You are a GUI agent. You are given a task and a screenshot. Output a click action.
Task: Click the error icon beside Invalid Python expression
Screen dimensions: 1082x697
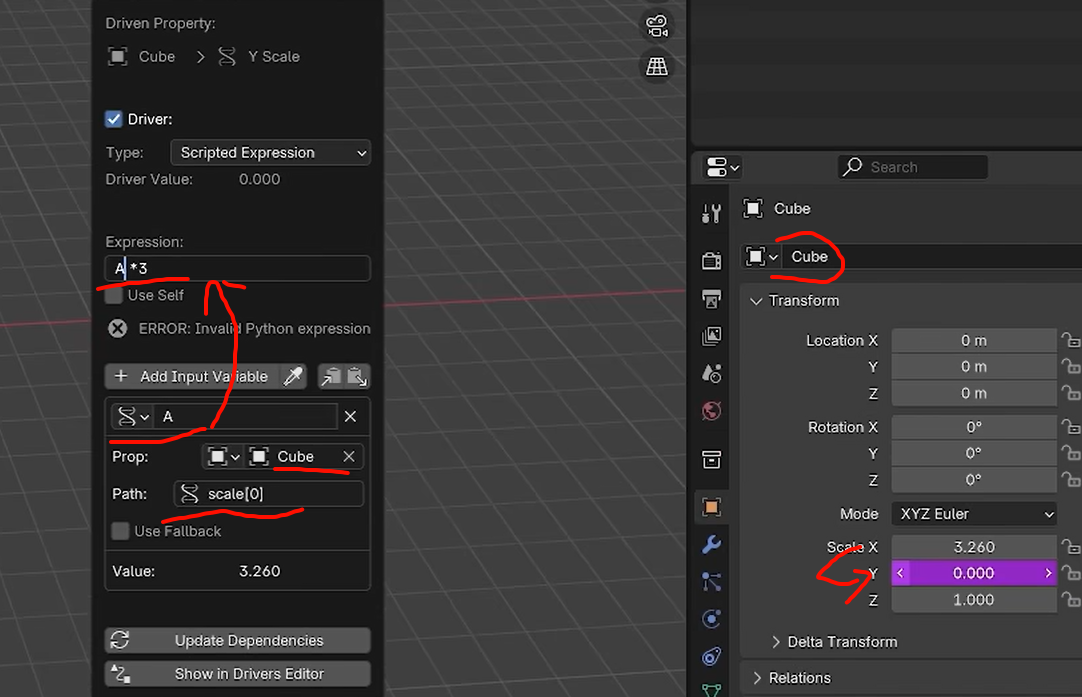pyautogui.click(x=117, y=328)
